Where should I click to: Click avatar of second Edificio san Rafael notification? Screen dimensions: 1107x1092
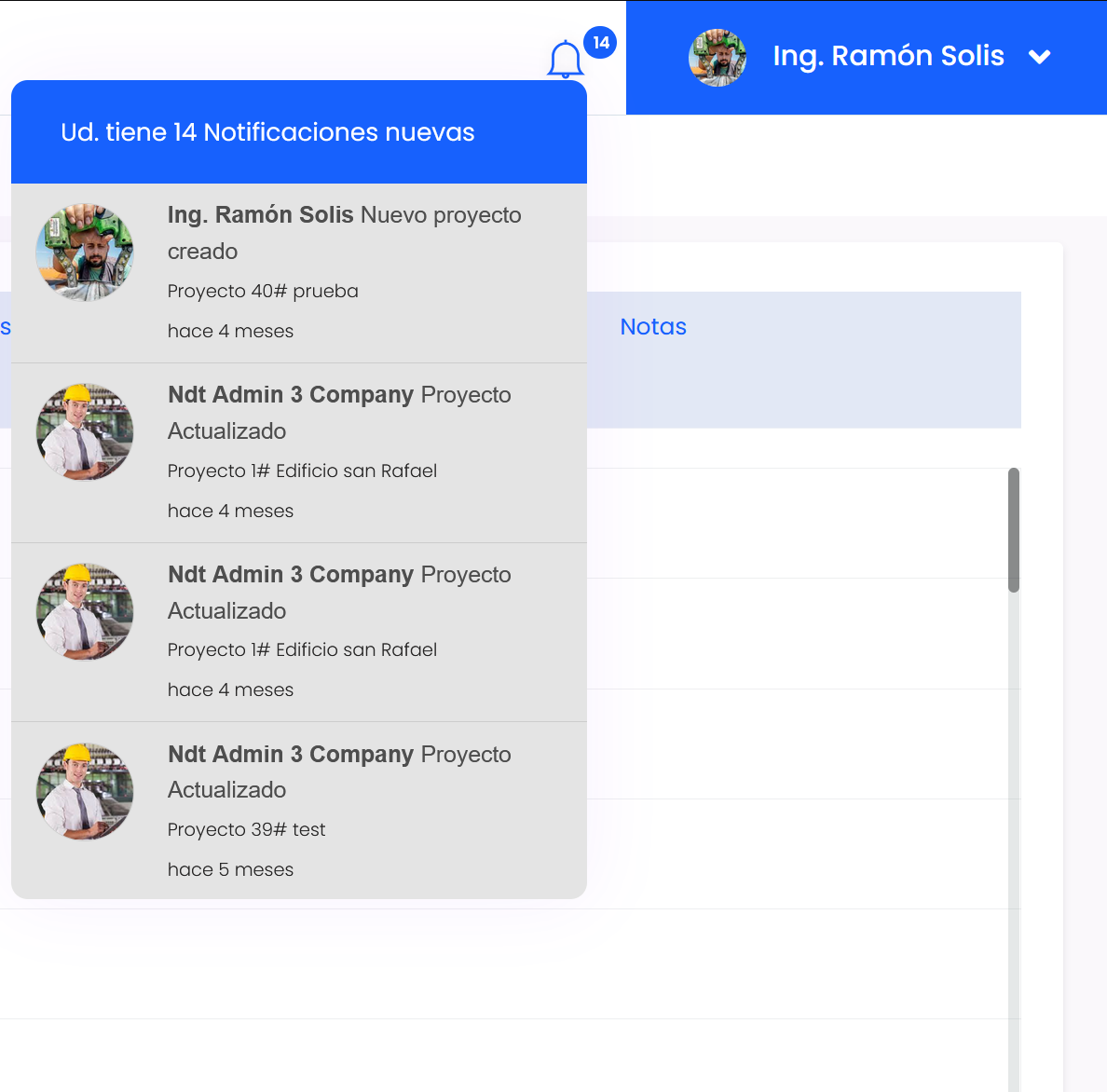[85, 612]
